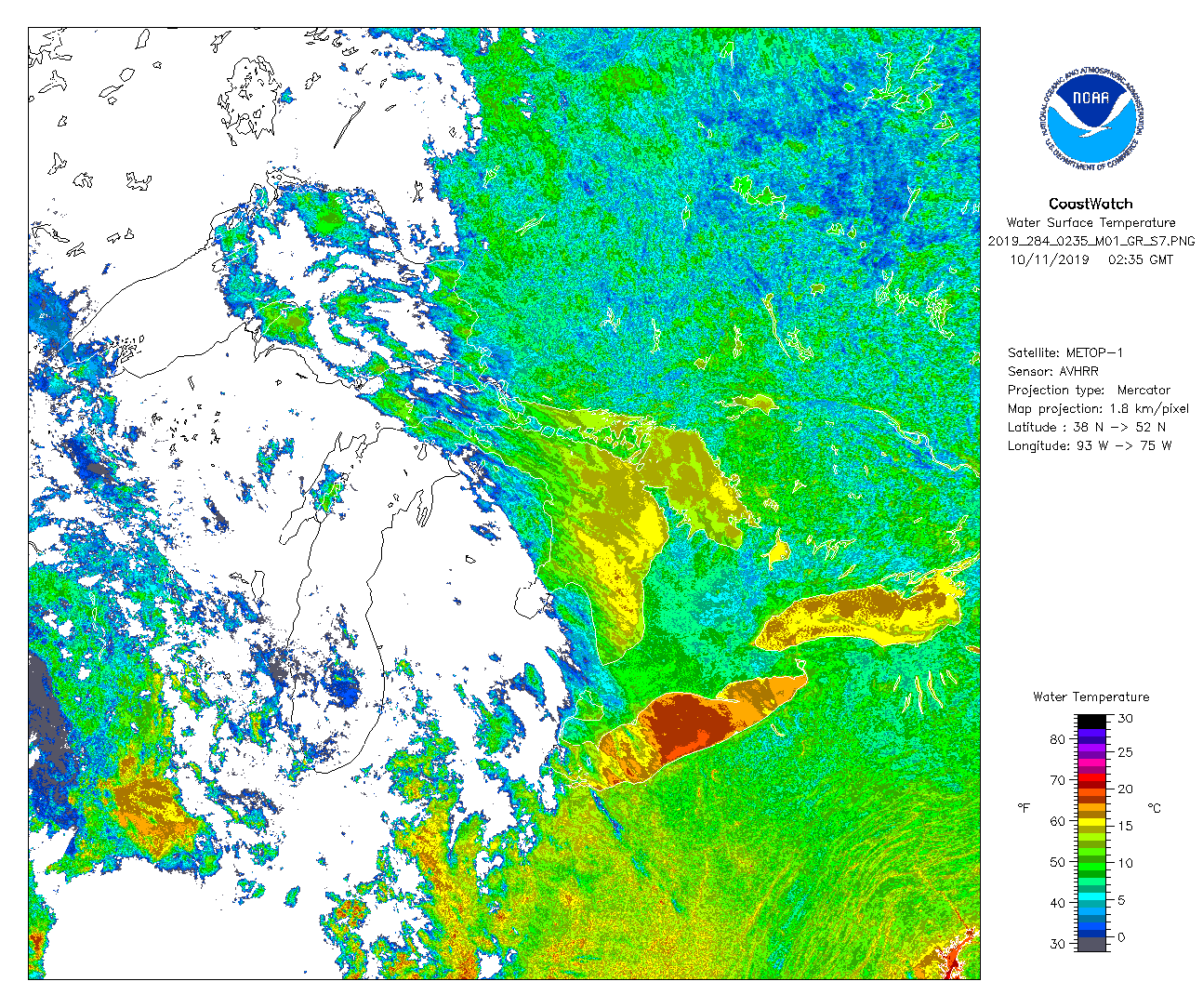Click the 'Longitude: 93 W -> 75 W' line

coord(1090,446)
